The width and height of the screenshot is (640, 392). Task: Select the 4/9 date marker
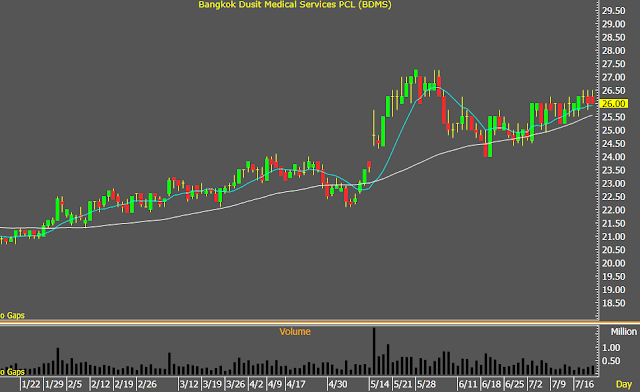click(x=275, y=384)
